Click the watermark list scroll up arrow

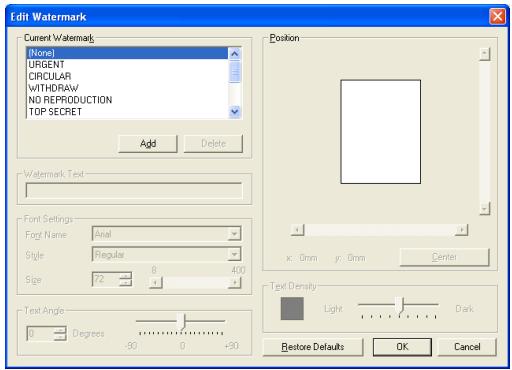(x=235, y=53)
